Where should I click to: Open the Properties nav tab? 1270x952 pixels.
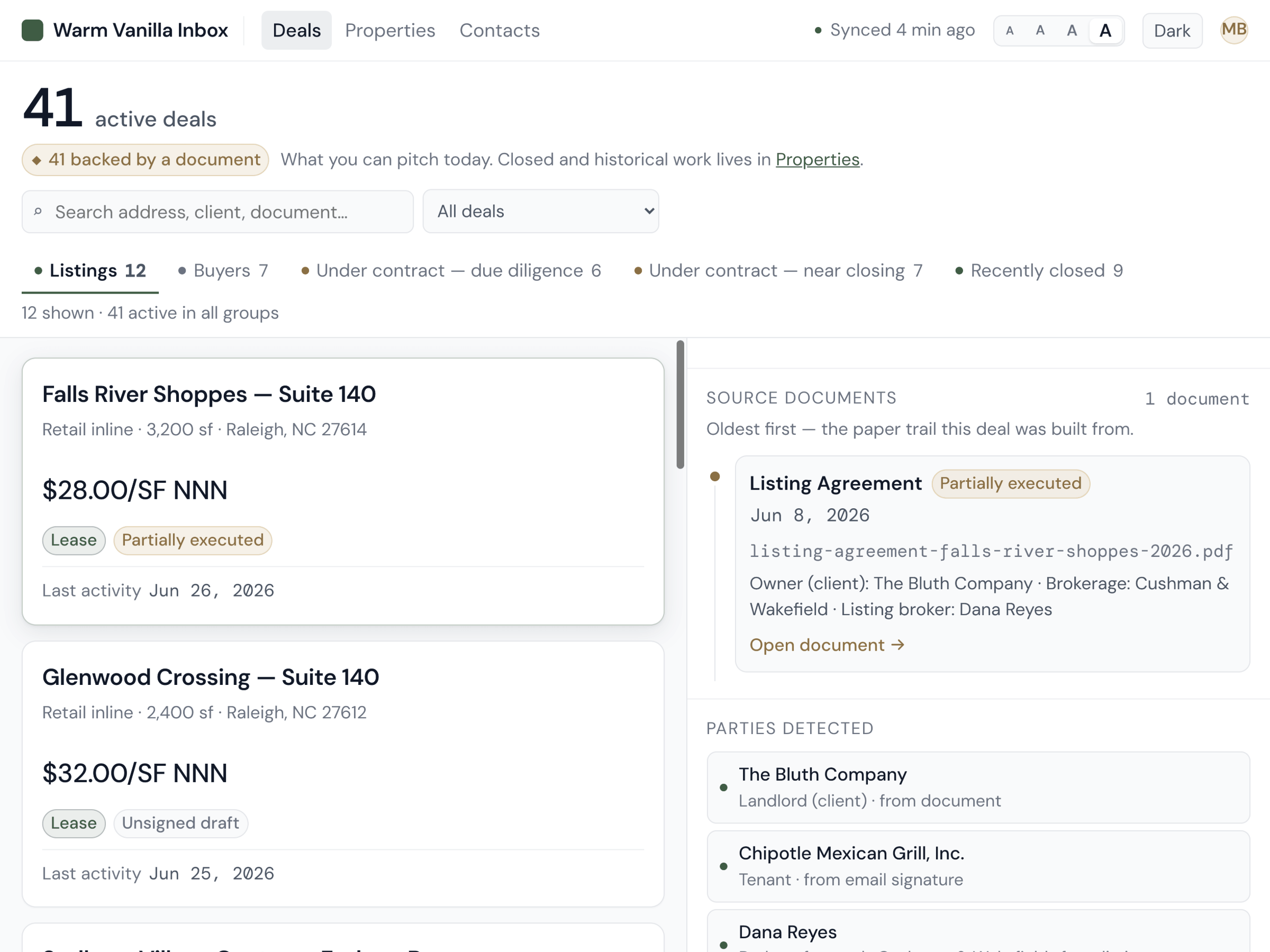click(390, 31)
